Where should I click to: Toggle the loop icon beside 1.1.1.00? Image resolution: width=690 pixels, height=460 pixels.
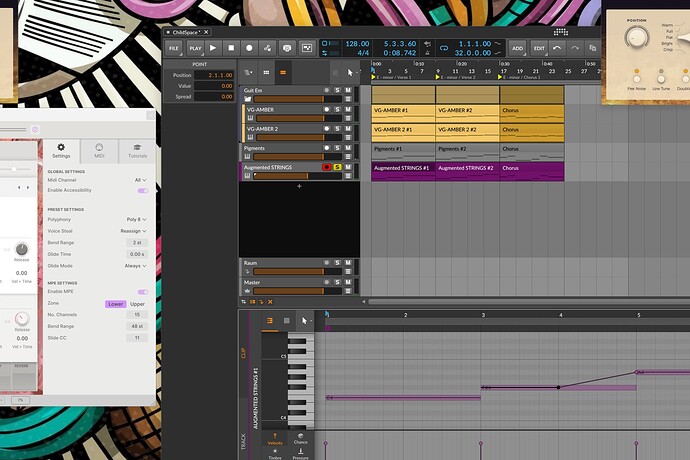(x=444, y=48)
